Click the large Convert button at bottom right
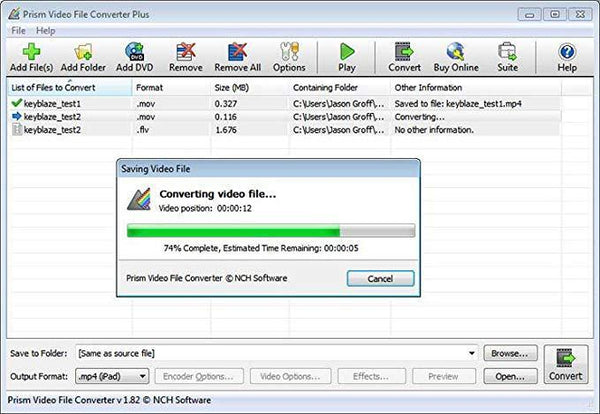 point(566,365)
